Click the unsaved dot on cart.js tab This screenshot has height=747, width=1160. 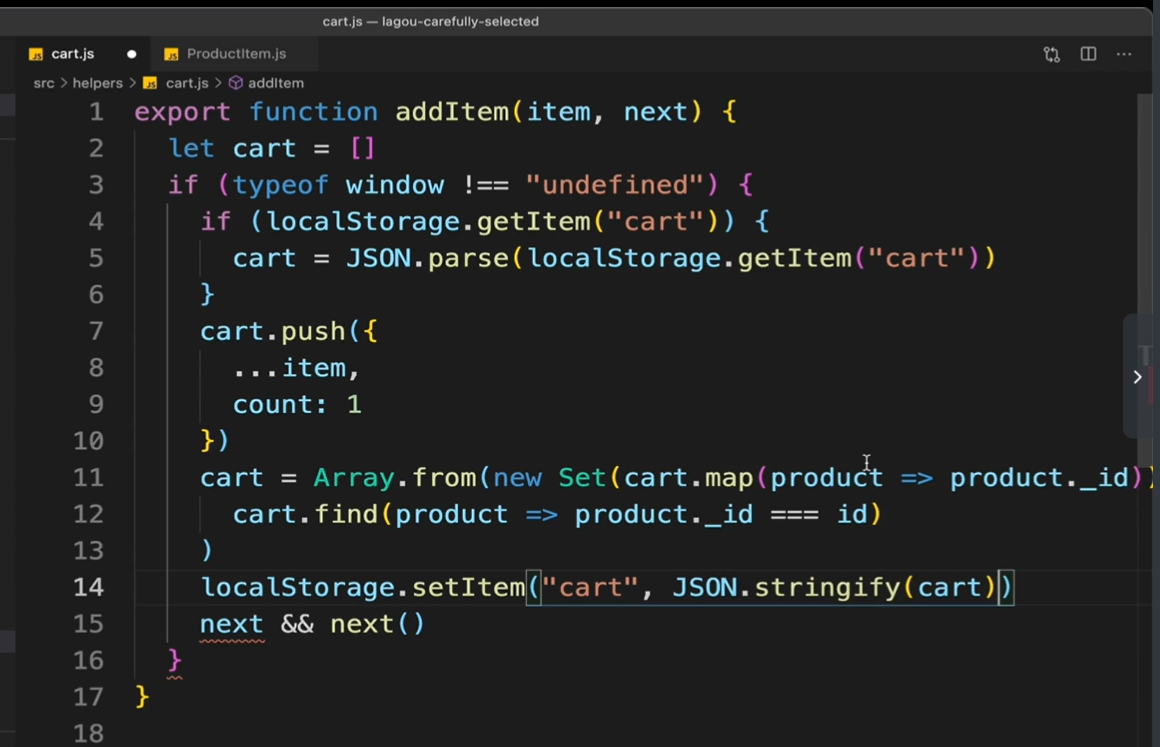(132, 54)
